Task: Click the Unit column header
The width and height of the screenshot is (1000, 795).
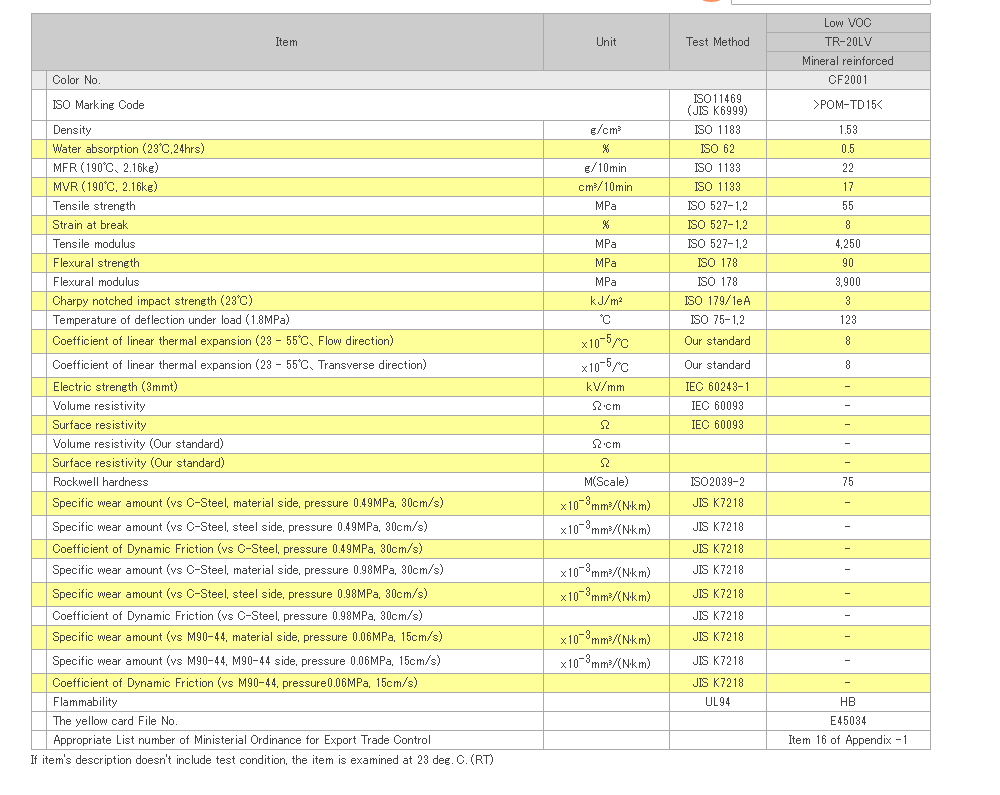Action: [x=606, y=42]
